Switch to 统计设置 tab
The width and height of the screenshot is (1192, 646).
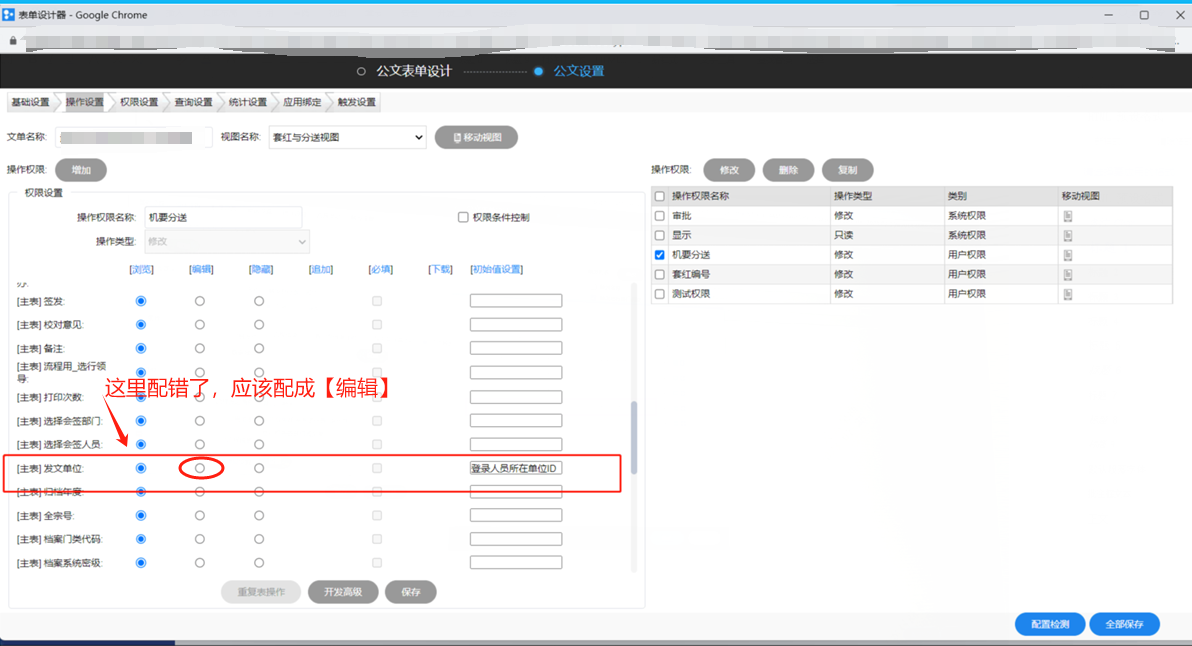[x=248, y=102]
